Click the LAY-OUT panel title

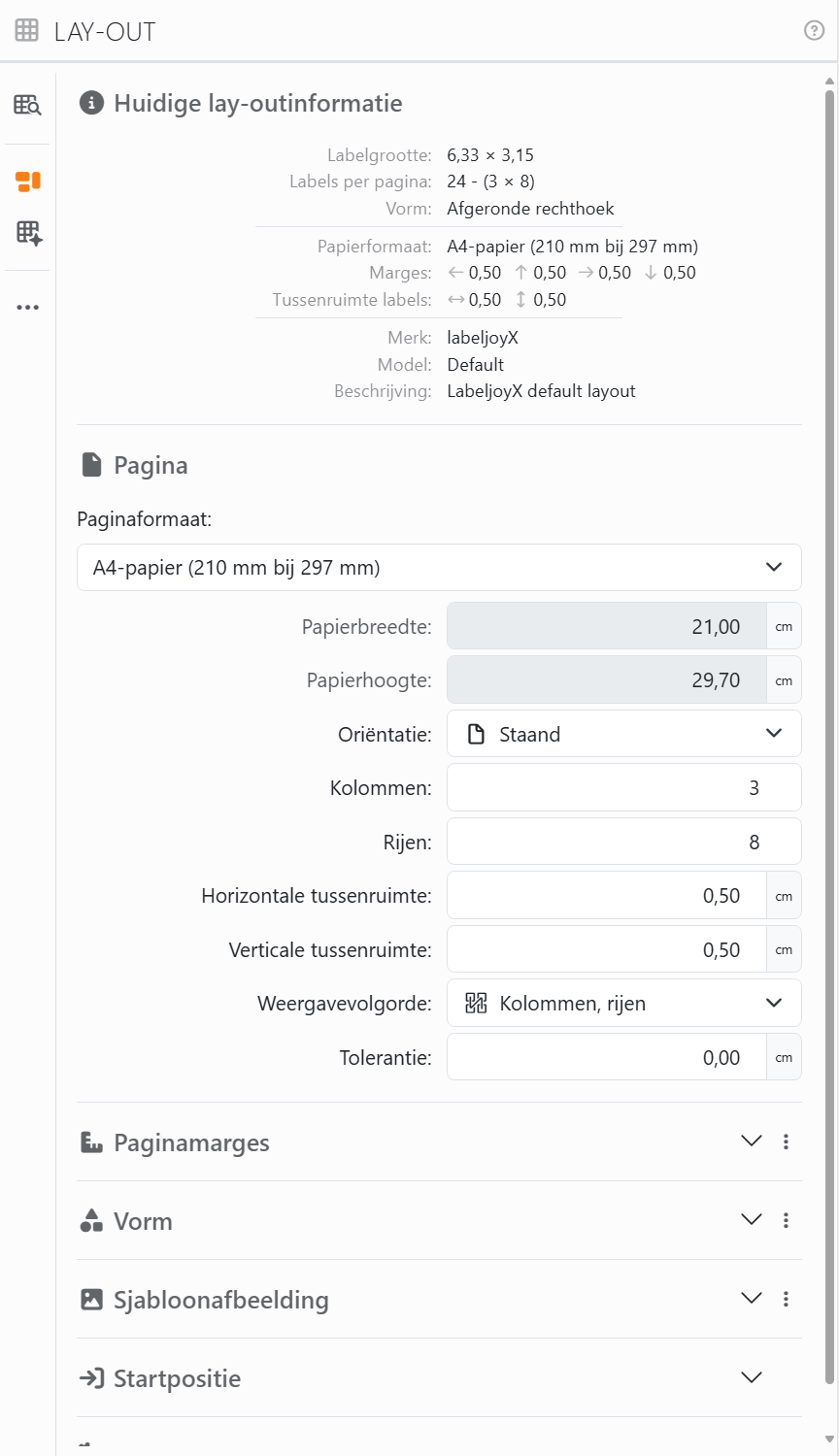click(x=105, y=32)
